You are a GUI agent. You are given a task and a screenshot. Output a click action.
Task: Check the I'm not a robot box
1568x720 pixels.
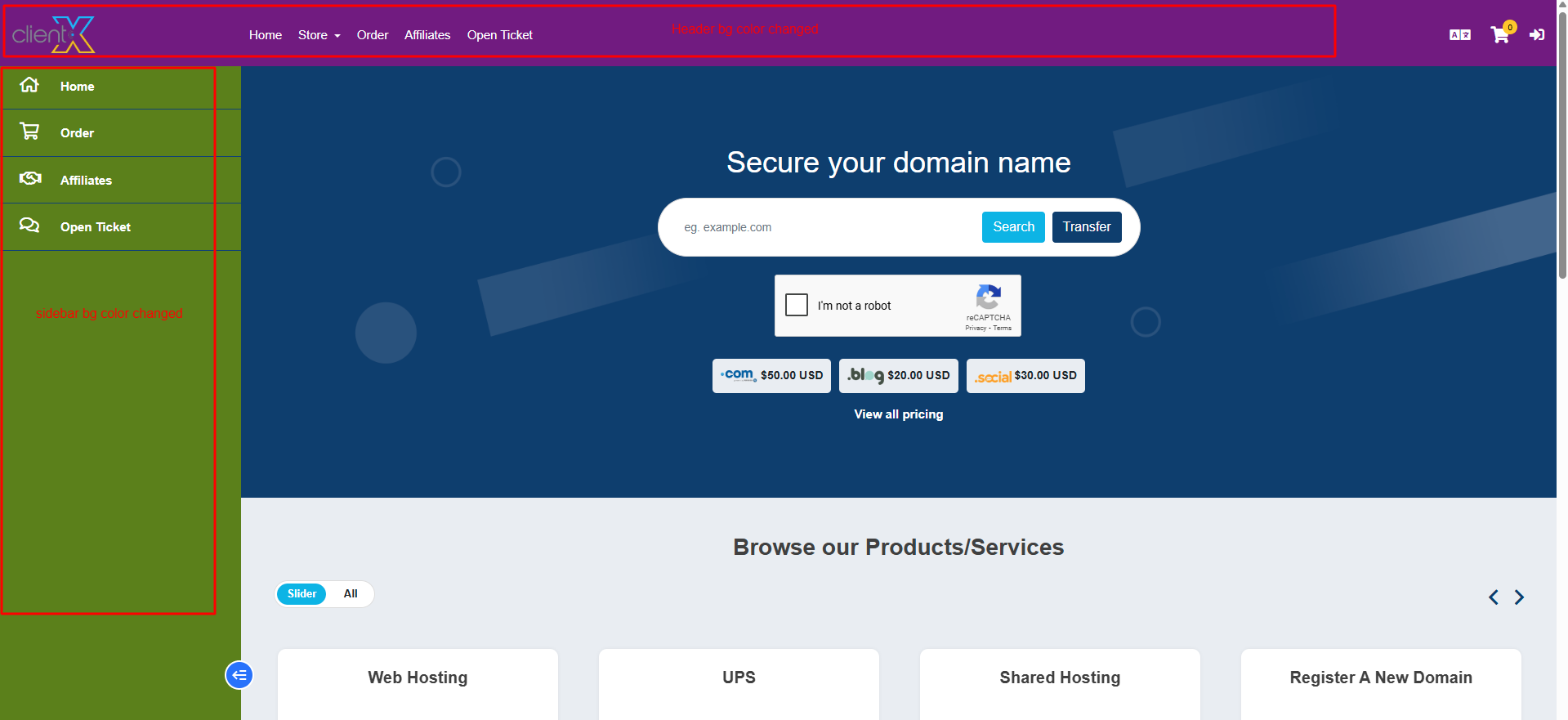(x=797, y=305)
